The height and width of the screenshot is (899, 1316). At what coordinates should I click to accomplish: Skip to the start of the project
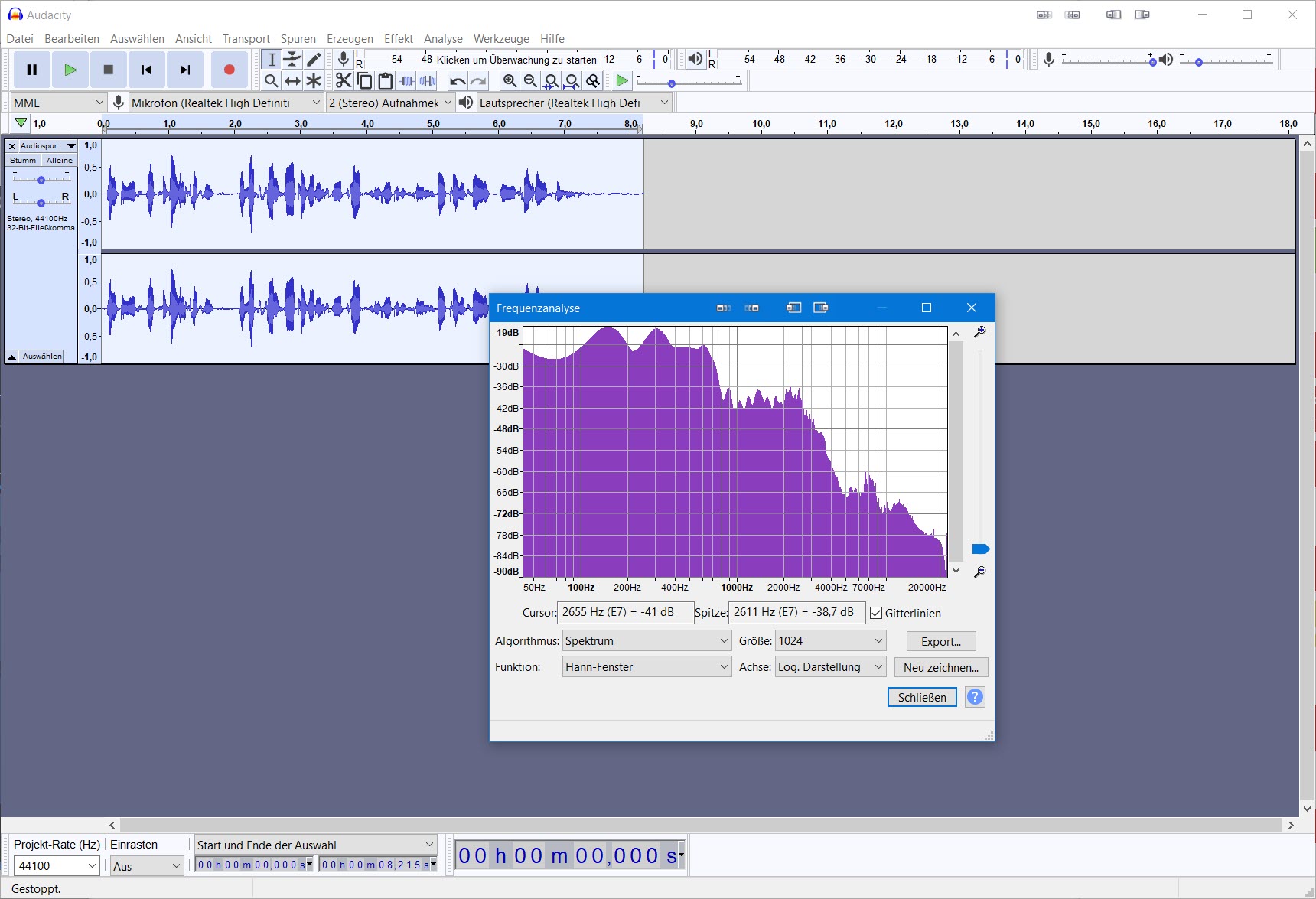147,70
